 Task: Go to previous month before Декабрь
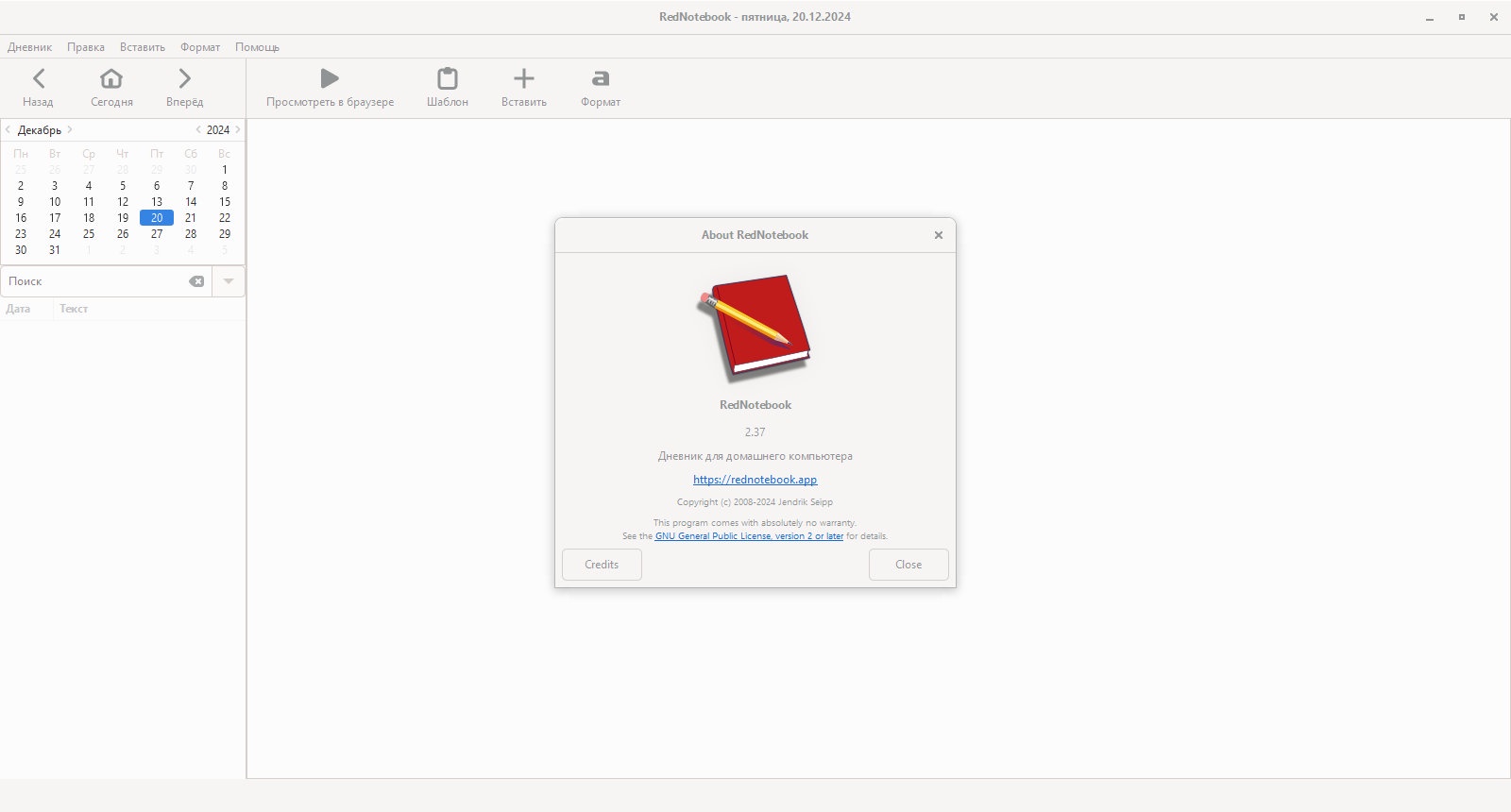(8, 129)
